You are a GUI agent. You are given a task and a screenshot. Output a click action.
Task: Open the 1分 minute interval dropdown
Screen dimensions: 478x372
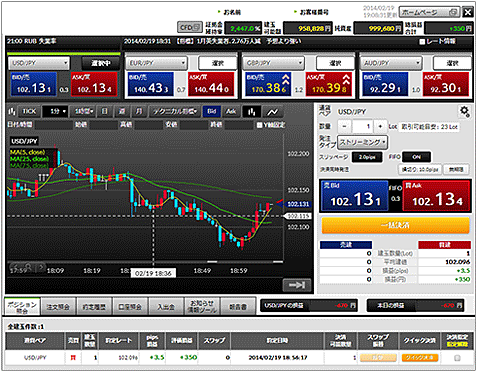pos(55,112)
